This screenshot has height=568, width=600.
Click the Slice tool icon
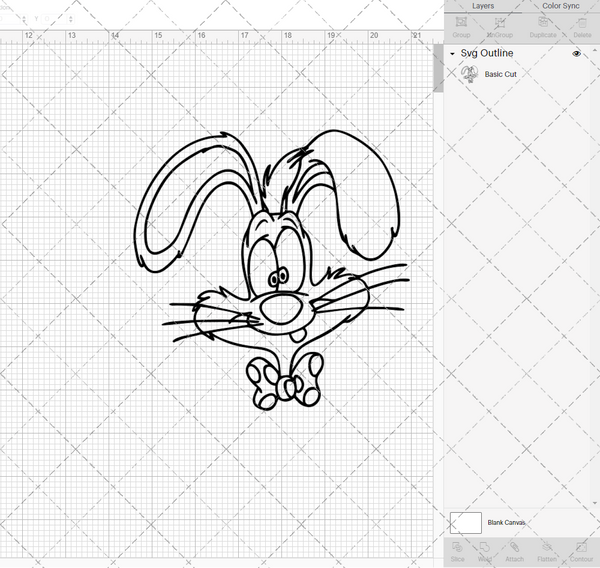click(457, 547)
